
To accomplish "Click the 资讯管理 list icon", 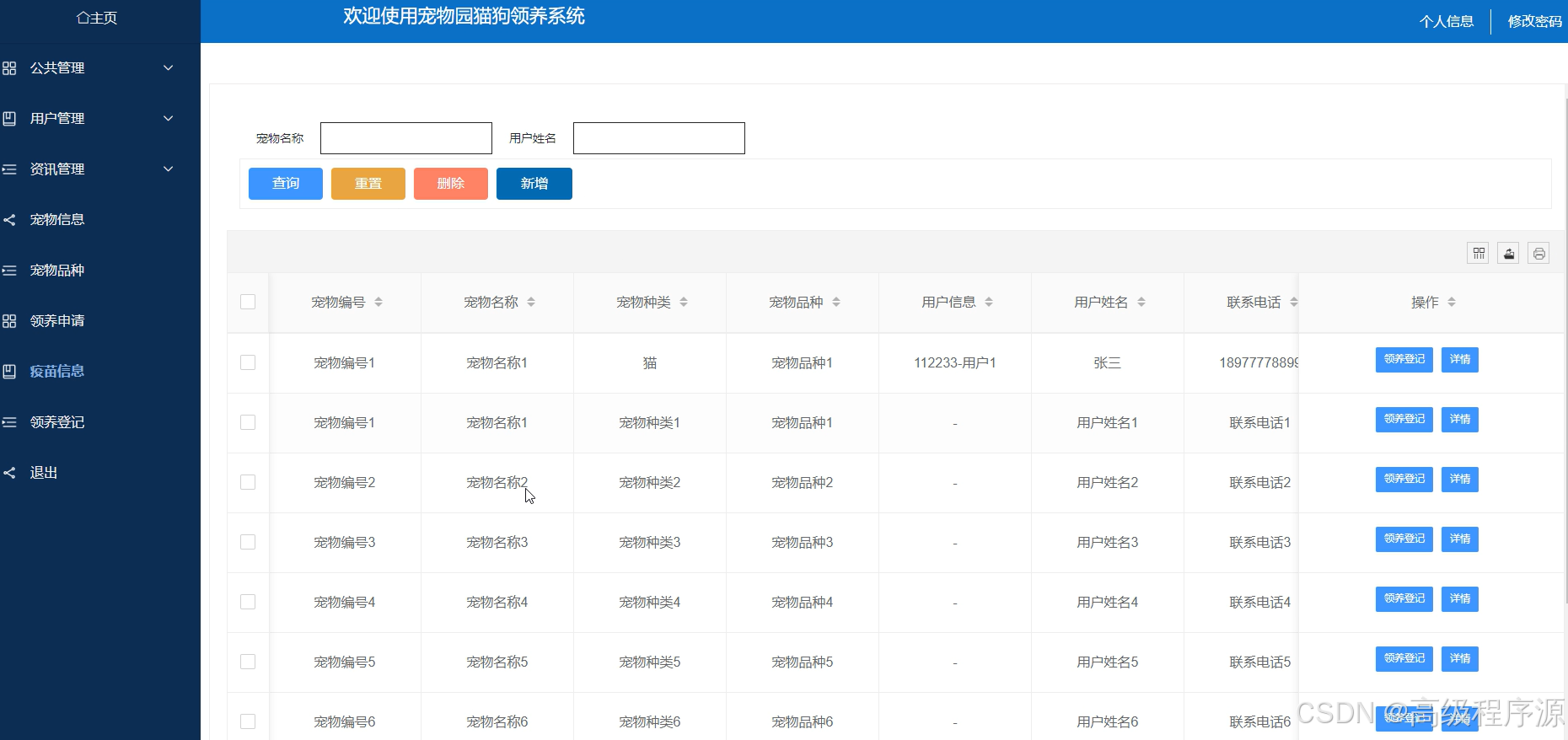I will coord(9,169).
